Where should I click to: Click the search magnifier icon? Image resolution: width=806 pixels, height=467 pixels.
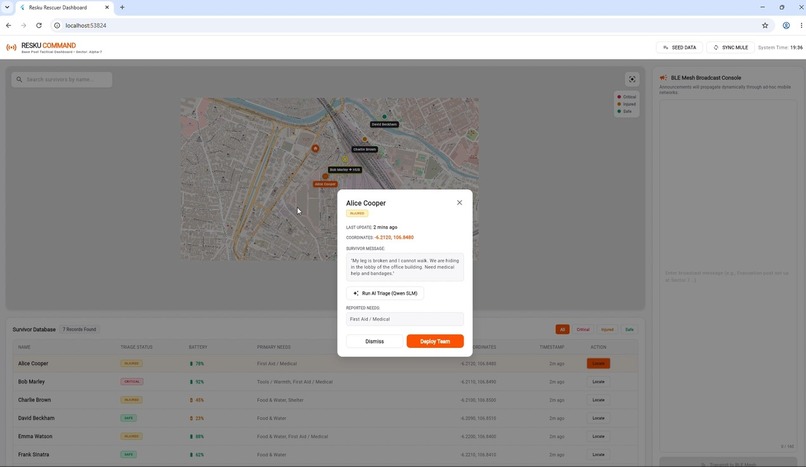(x=19, y=79)
